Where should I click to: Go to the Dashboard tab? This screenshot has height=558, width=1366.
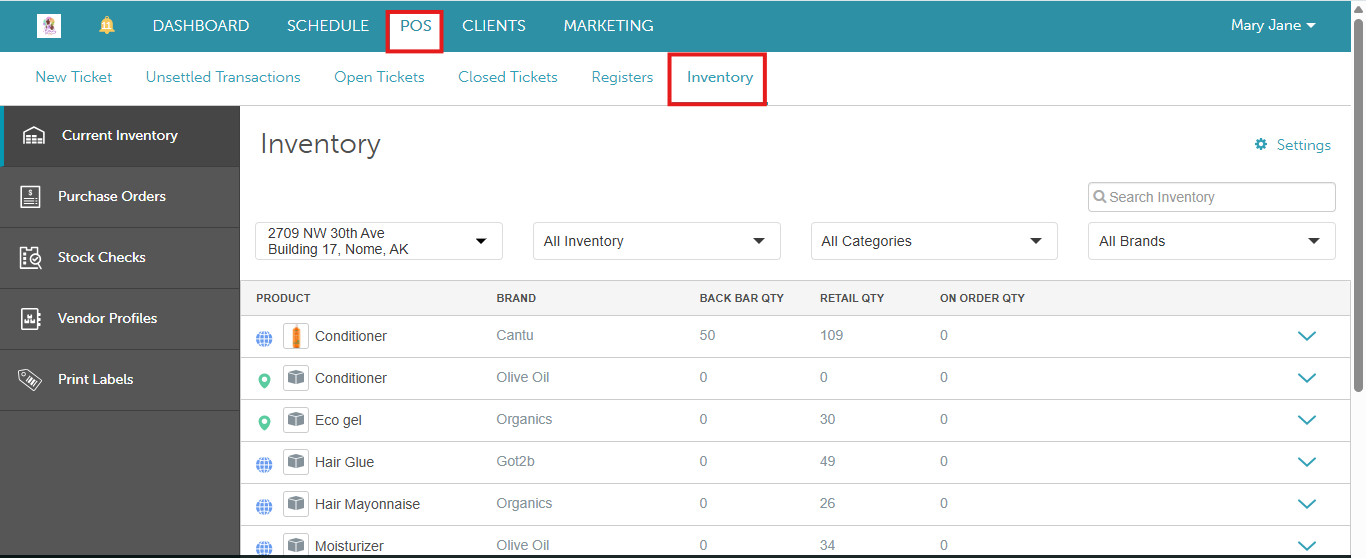click(x=201, y=26)
